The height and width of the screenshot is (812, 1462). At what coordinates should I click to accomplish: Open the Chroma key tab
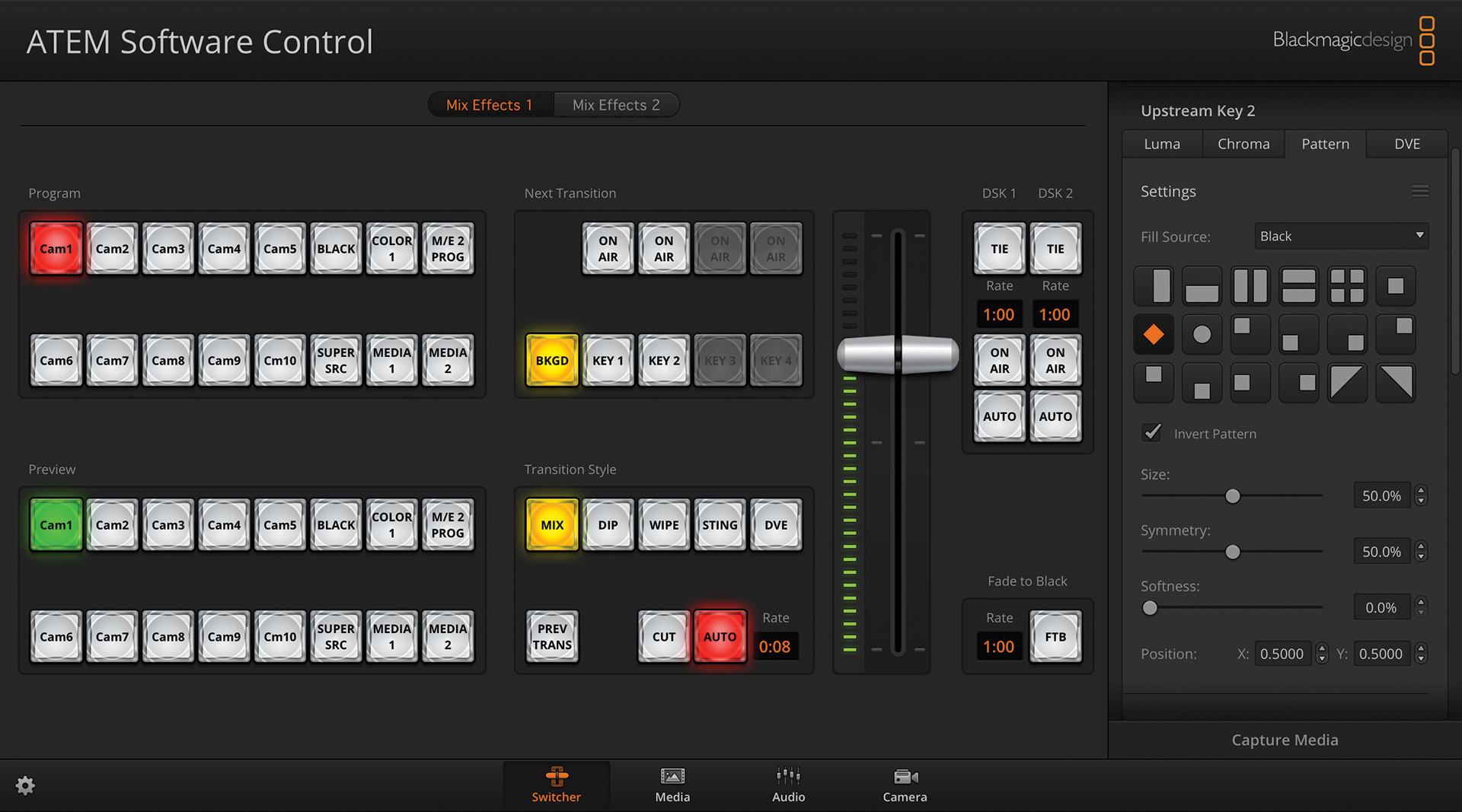pyautogui.click(x=1243, y=144)
